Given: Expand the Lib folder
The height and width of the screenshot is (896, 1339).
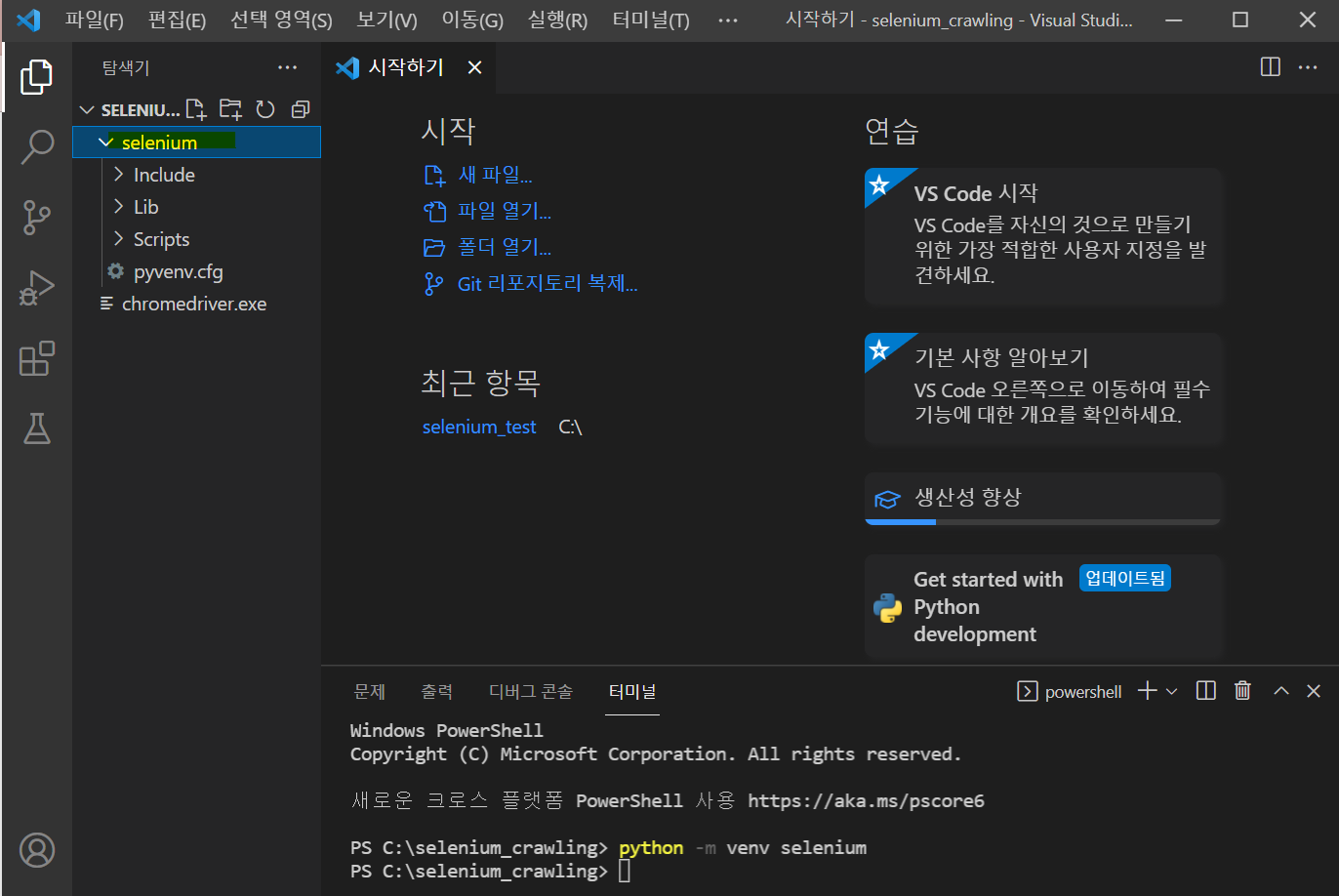Looking at the screenshot, I should tap(197, 207).
